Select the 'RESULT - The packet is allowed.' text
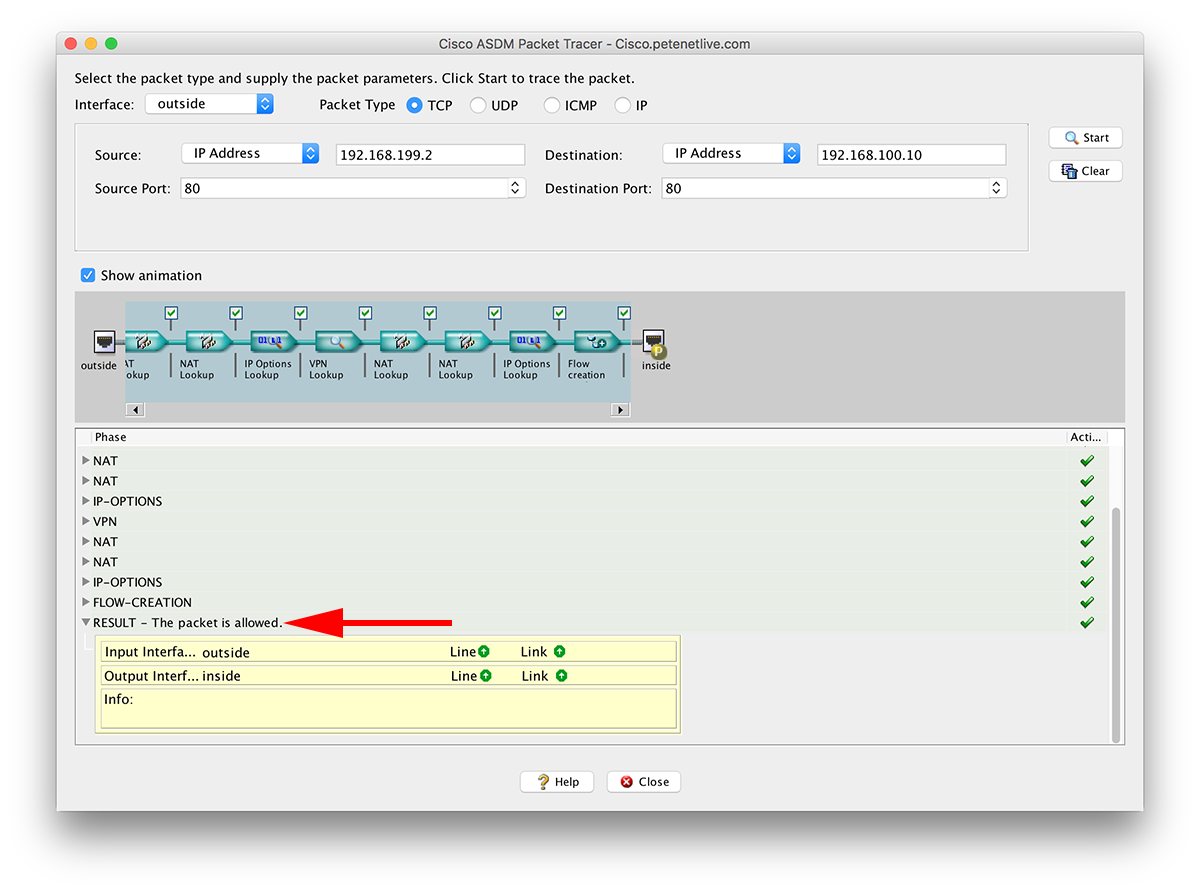 click(188, 623)
